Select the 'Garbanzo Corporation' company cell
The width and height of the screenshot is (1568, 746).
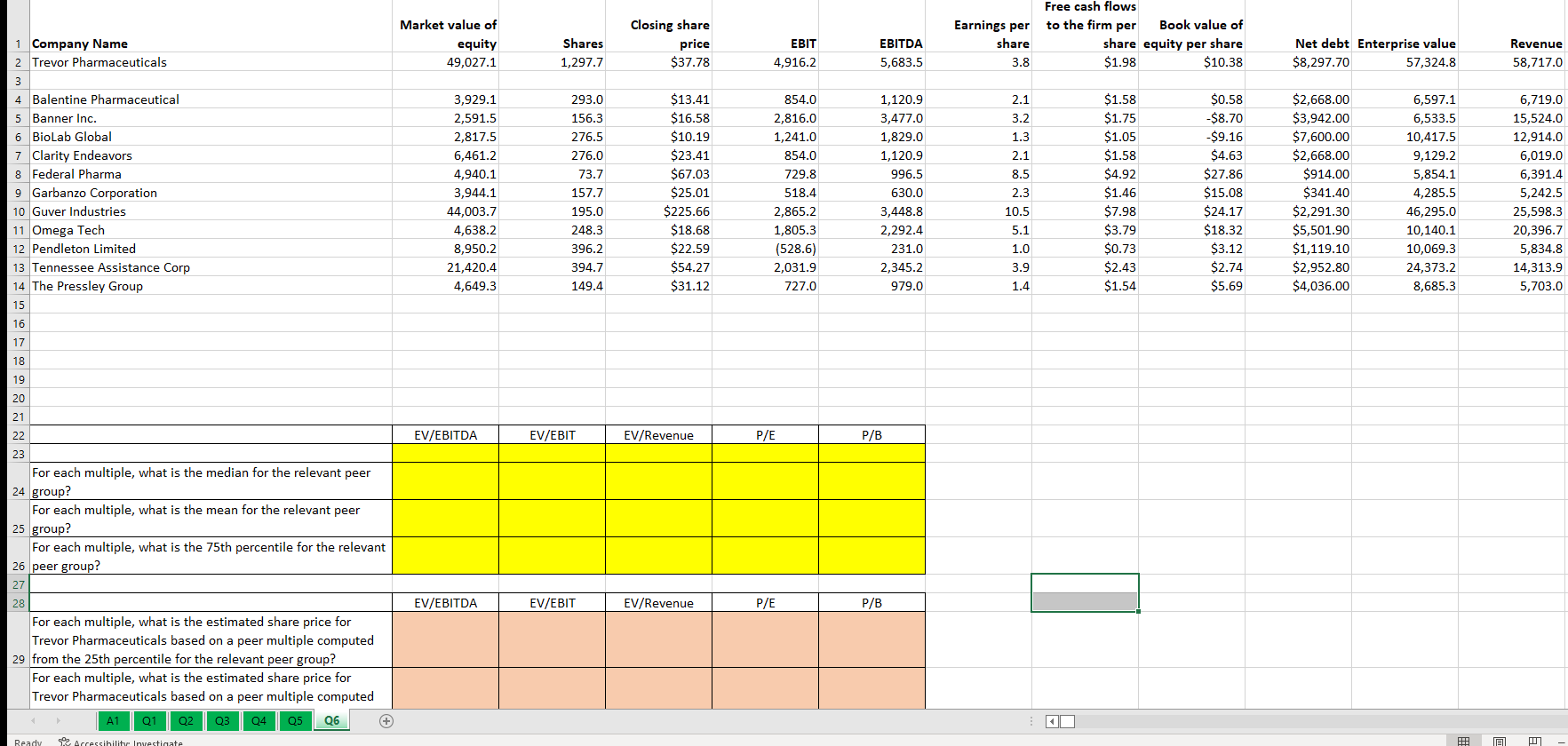[x=211, y=193]
